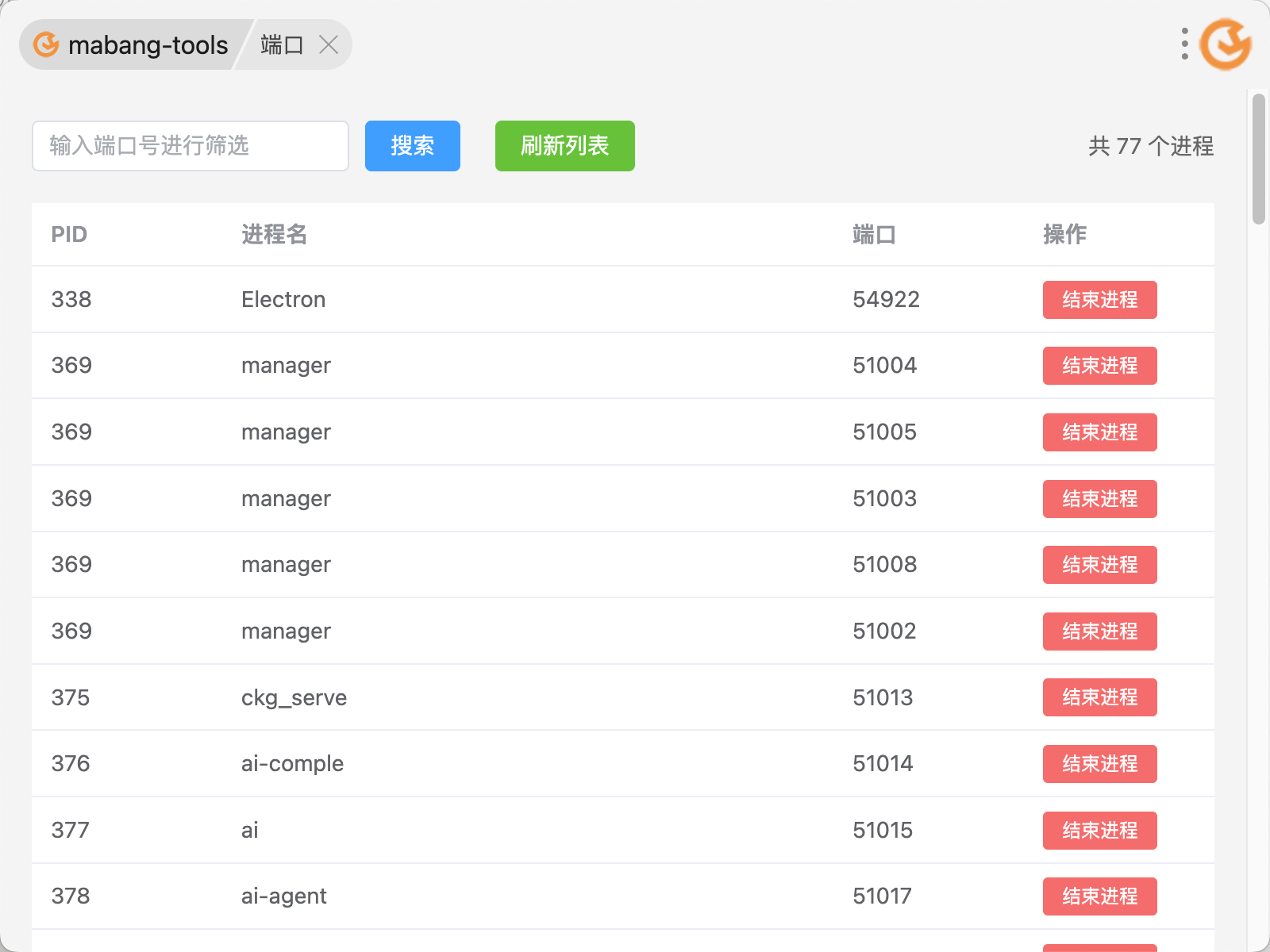Click the 操作 column header
Image resolution: width=1270 pixels, height=952 pixels.
pos(1064,234)
